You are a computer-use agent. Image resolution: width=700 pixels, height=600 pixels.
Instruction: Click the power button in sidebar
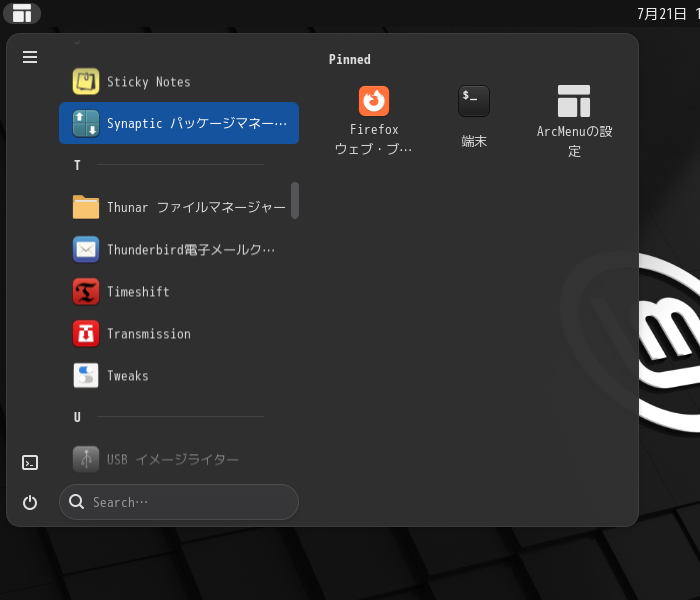pos(30,503)
